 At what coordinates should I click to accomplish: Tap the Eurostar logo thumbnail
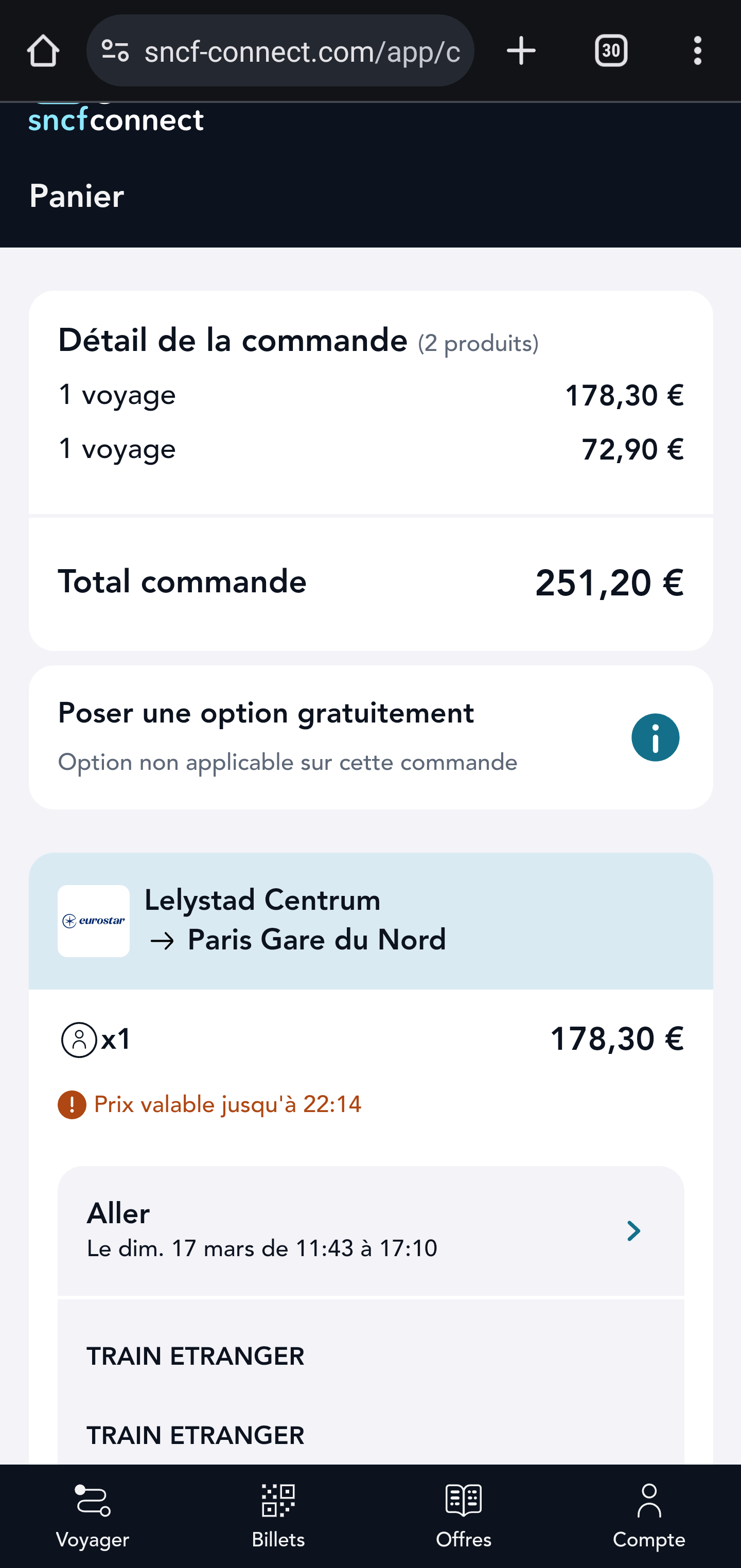(x=93, y=920)
